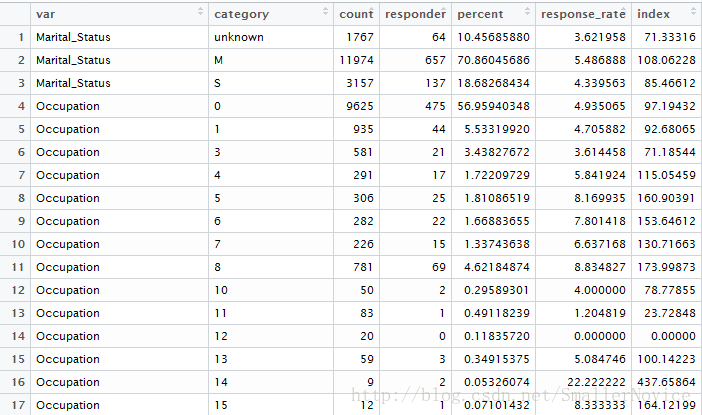The image size is (702, 415).
Task: Click percent value 10.45685880
Action: [x=493, y=37]
